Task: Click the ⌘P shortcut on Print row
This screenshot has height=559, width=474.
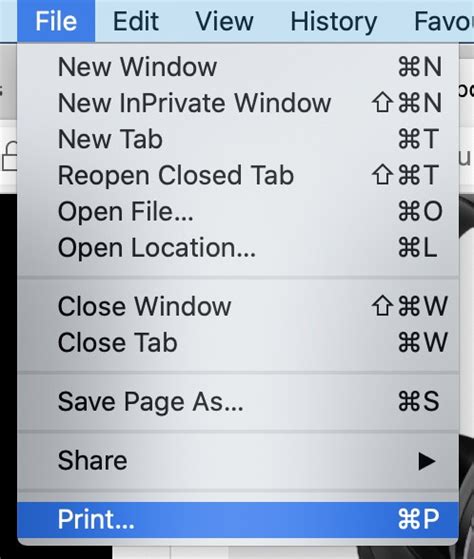Action: [x=418, y=519]
